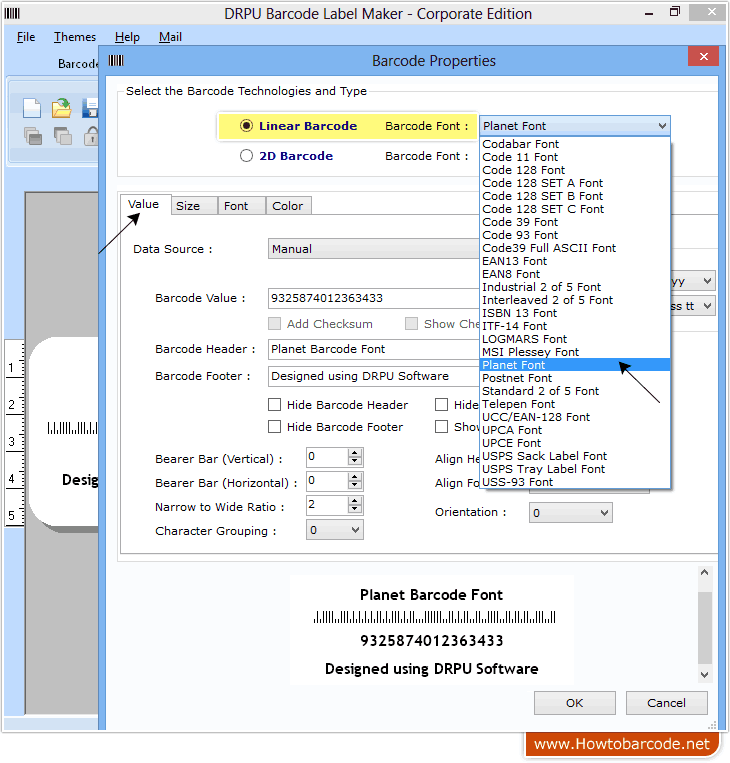Click the Save floppy disk icon
This screenshot has width=730, height=763.
(x=90, y=108)
